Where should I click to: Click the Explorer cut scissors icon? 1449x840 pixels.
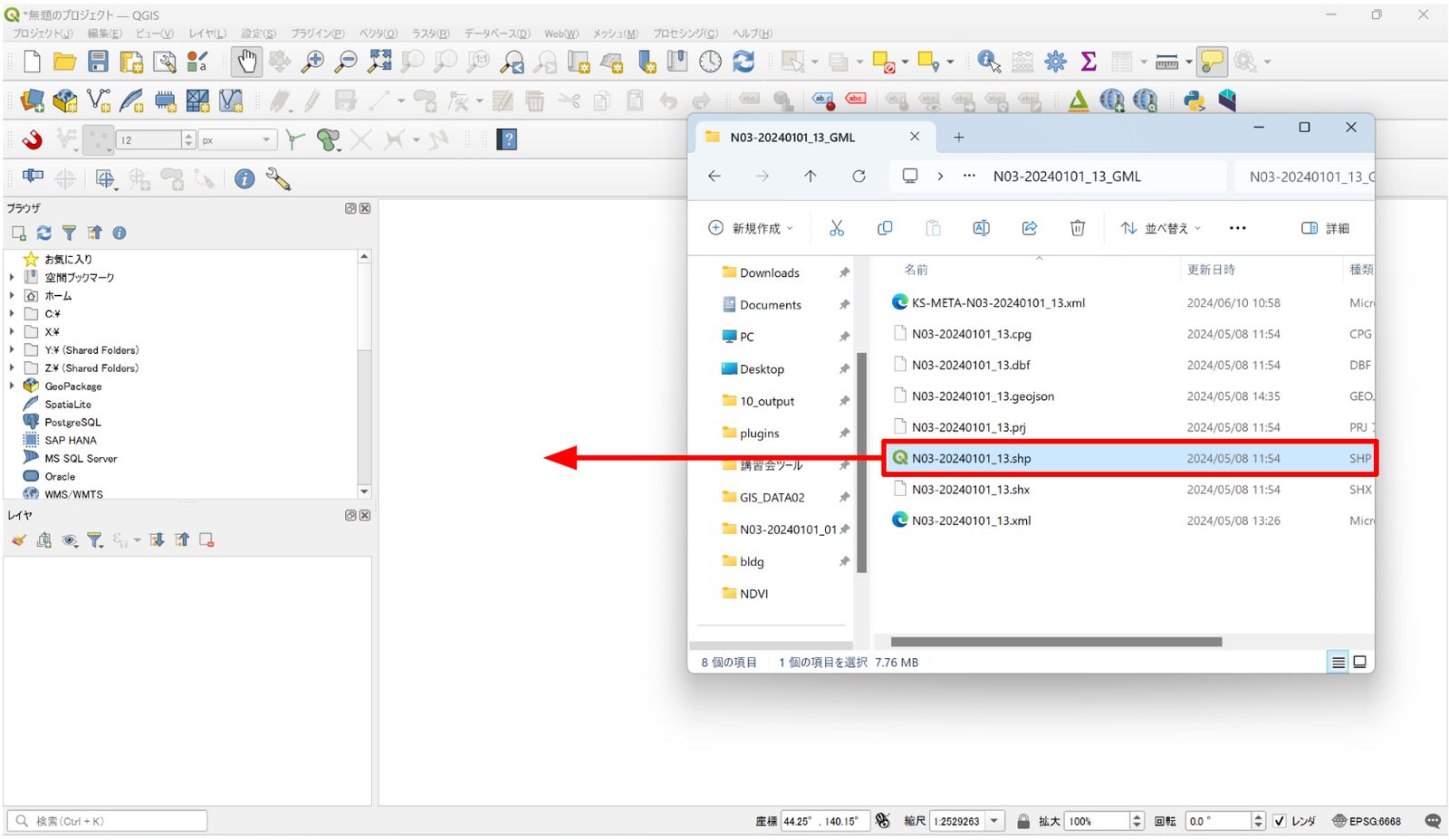point(837,228)
